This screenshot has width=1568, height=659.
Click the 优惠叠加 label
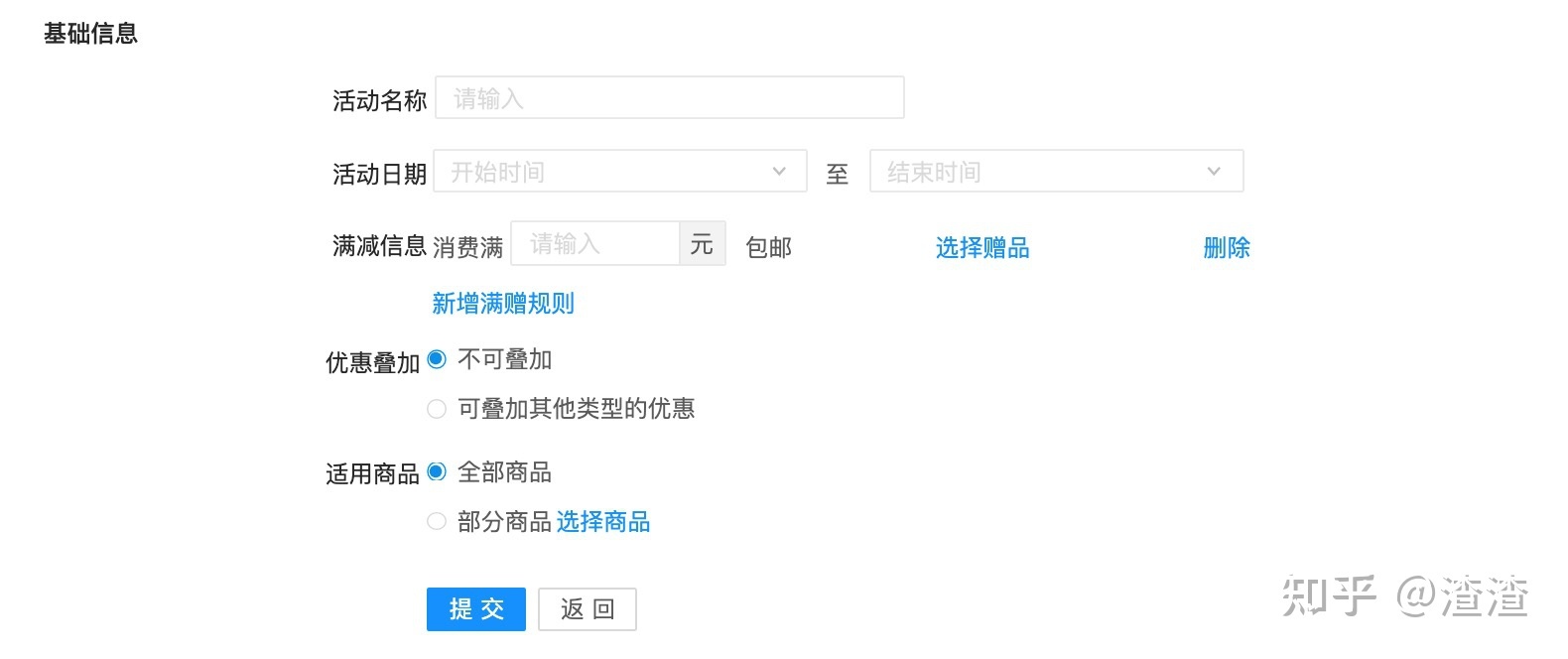(x=373, y=362)
